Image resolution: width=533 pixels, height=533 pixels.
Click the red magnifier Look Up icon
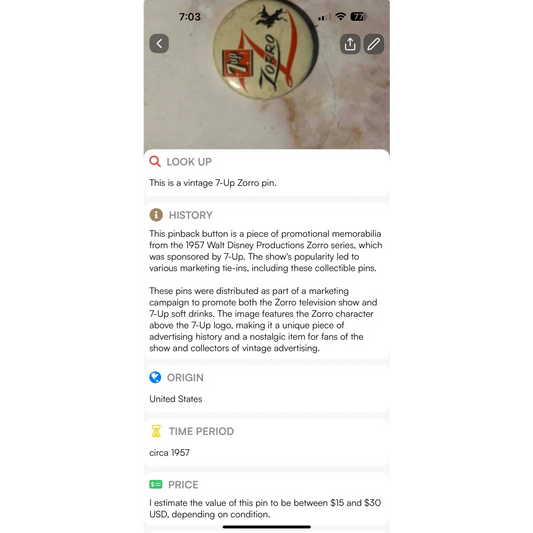[155, 161]
